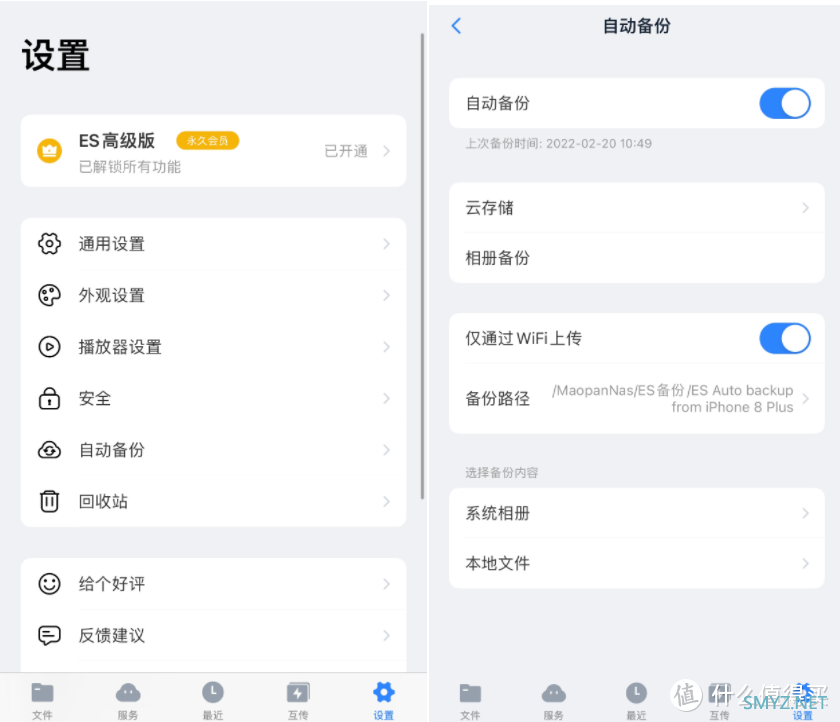
Task: Expand 外观设置 row chevron
Action: (387, 295)
